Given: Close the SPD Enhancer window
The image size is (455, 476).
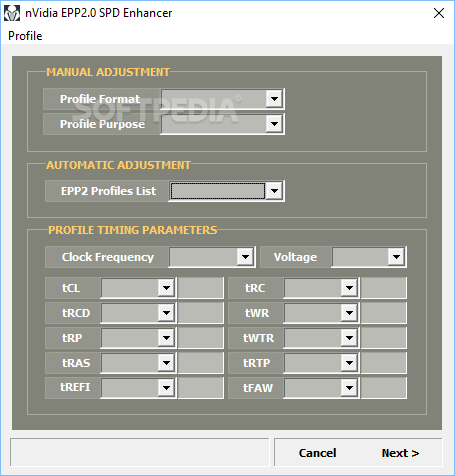Looking at the screenshot, I should pos(439,13).
